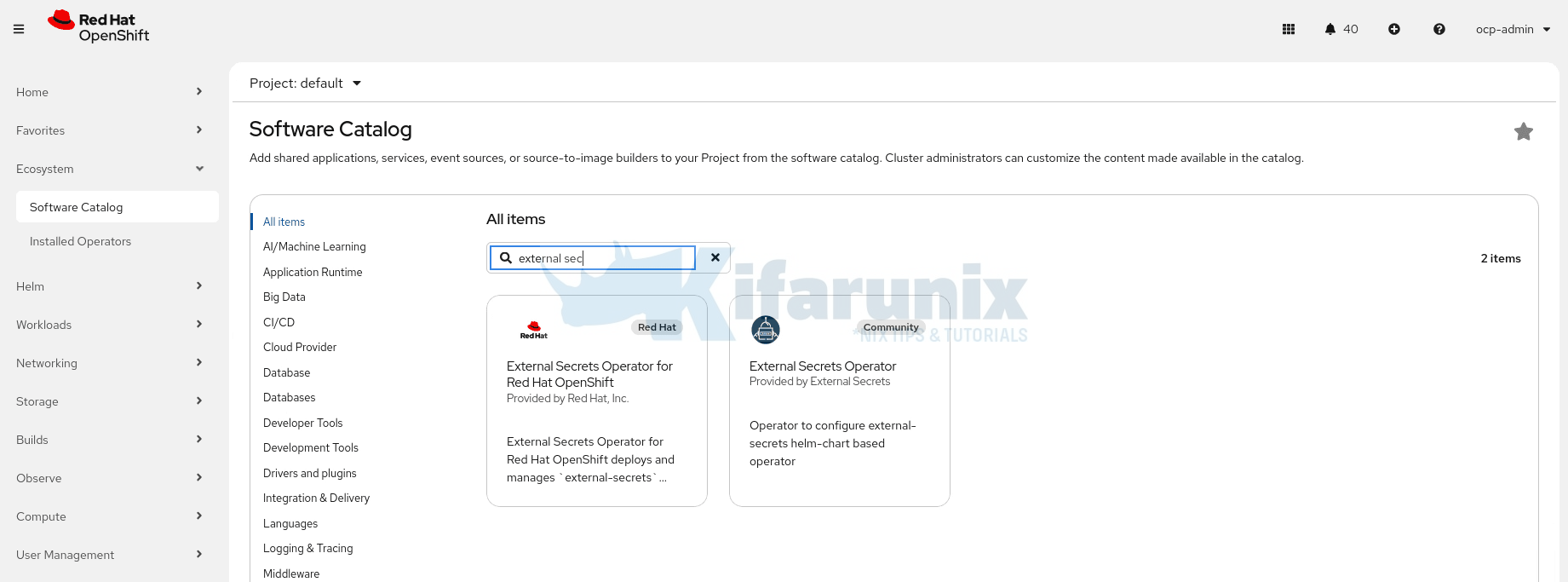Expand the Workloads navigation section
This screenshot has height=582, width=1568.
pos(109,325)
